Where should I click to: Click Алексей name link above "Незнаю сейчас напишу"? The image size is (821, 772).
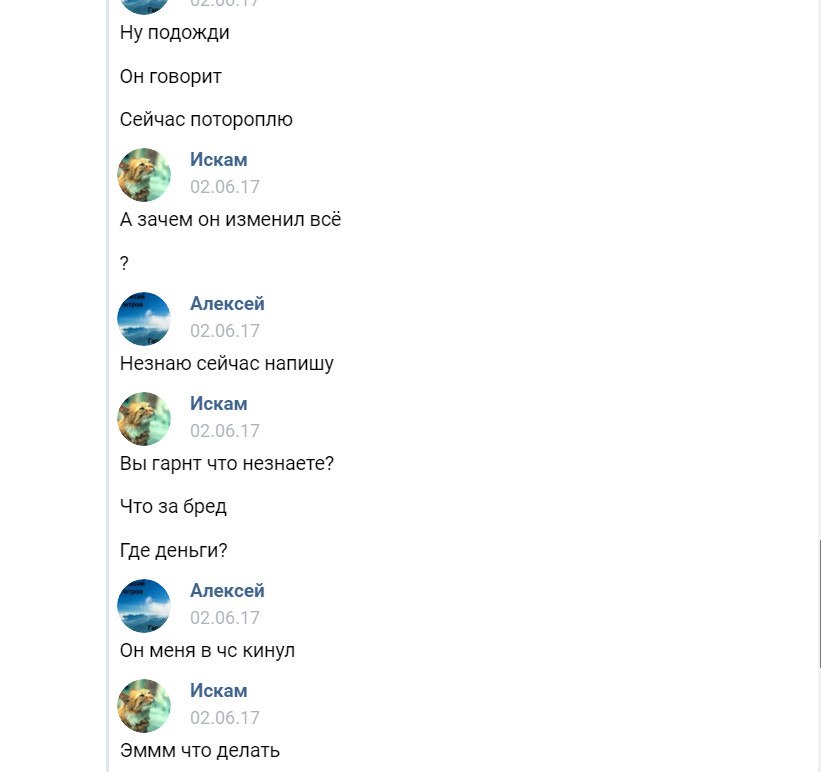[227, 304]
